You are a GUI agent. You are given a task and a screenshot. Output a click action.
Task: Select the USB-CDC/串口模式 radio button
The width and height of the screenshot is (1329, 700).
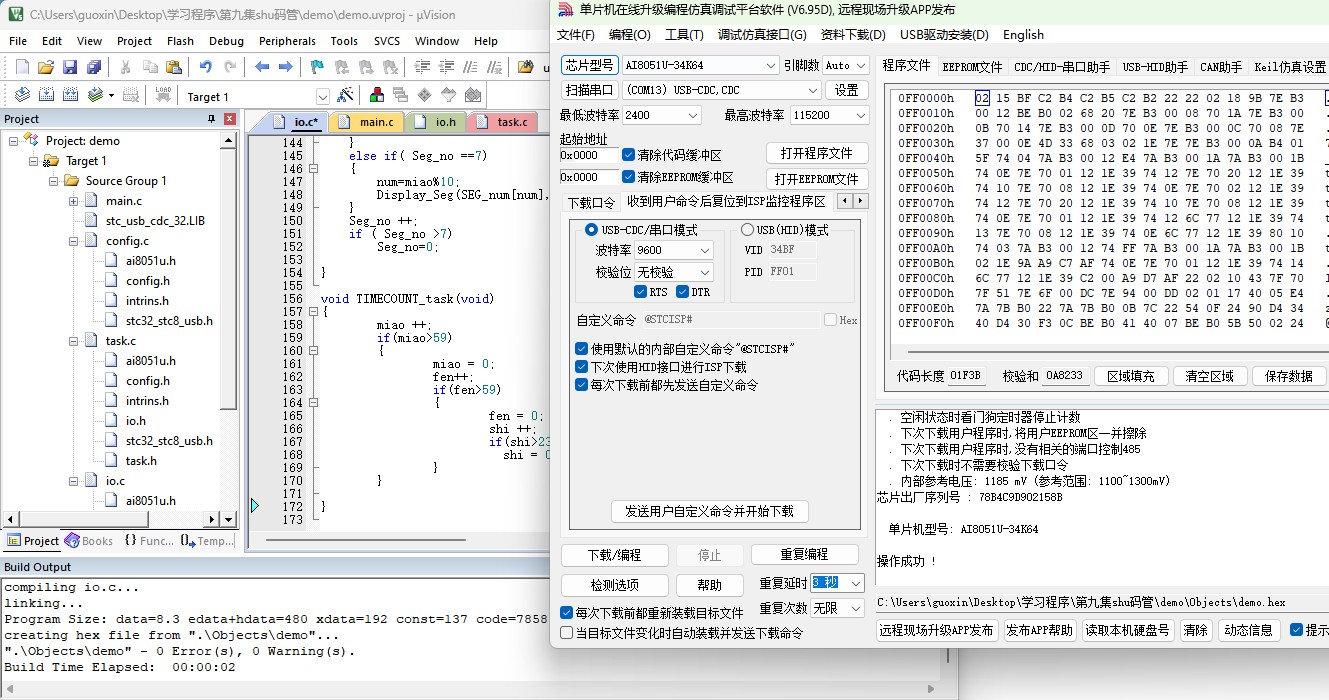[x=592, y=230]
